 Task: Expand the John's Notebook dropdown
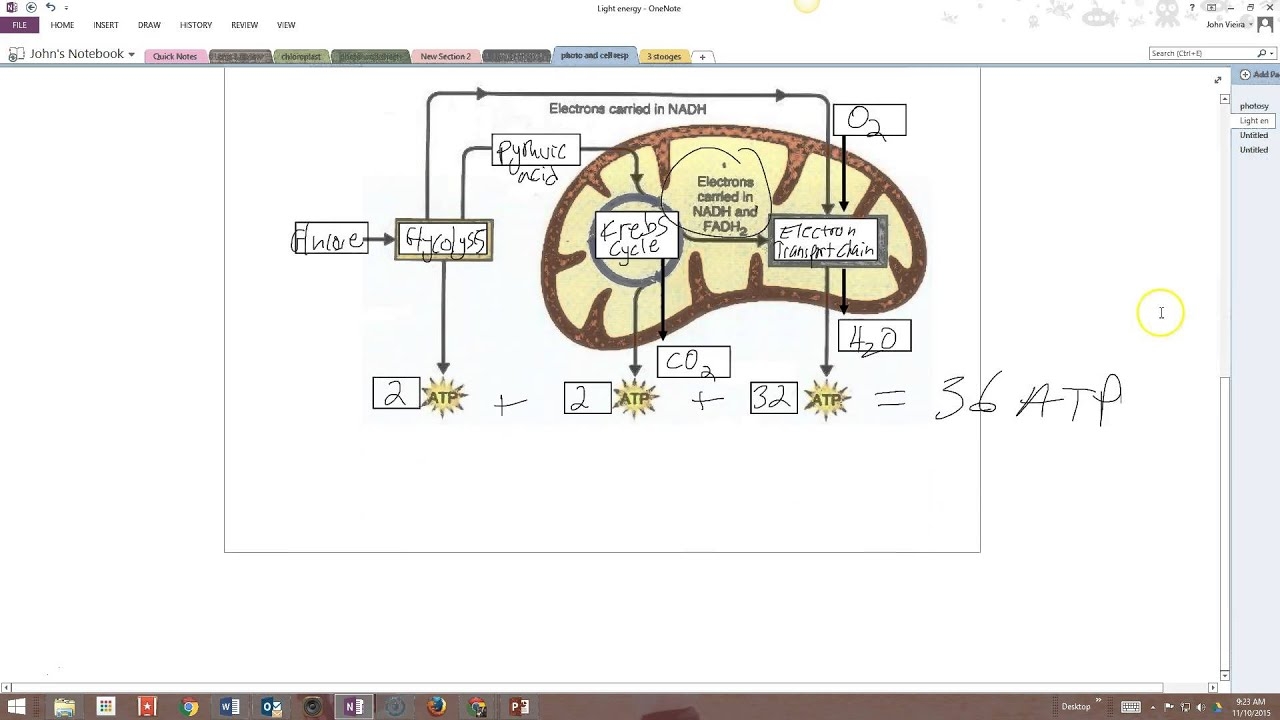pos(130,54)
